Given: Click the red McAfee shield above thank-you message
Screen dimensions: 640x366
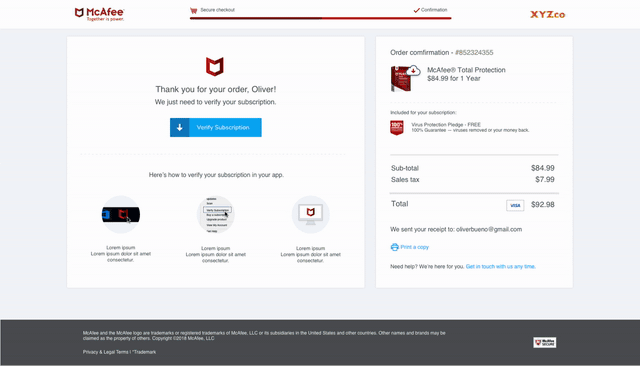Looking at the screenshot, I should click(215, 67).
